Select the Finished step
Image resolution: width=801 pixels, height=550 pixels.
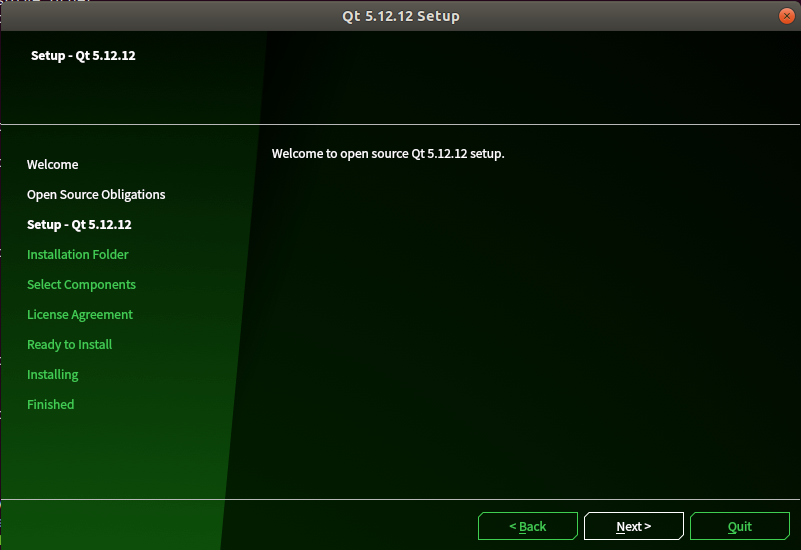[x=51, y=404]
